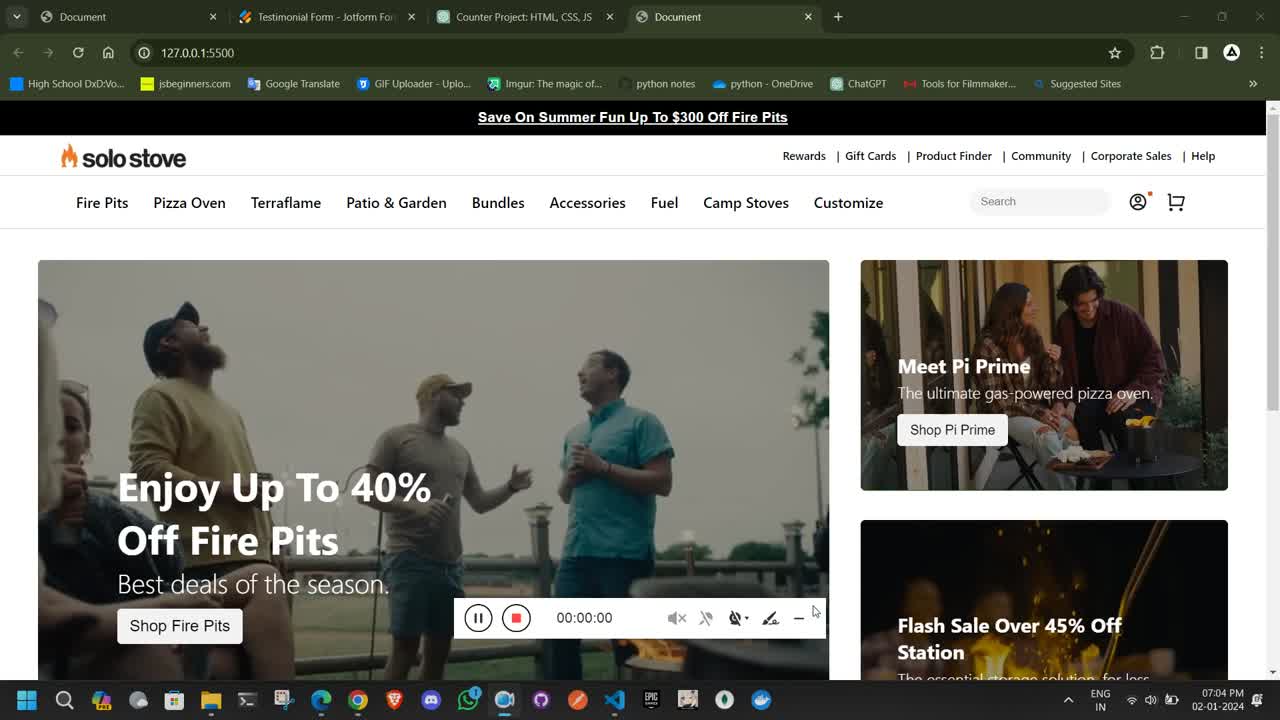
Task: Toggle the browser side panel icon
Action: coord(1201,53)
